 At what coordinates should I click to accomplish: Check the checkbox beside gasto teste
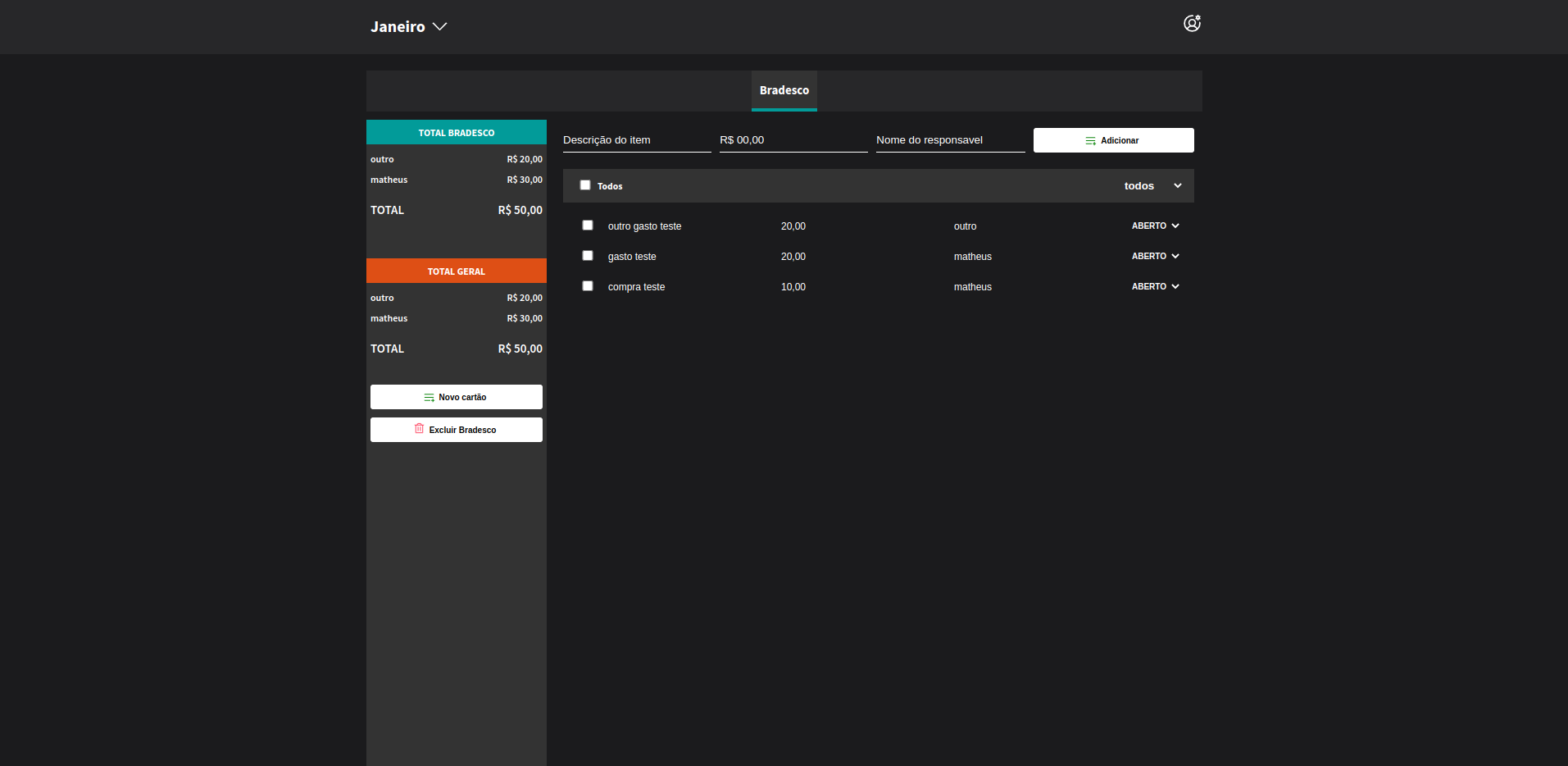(x=587, y=256)
